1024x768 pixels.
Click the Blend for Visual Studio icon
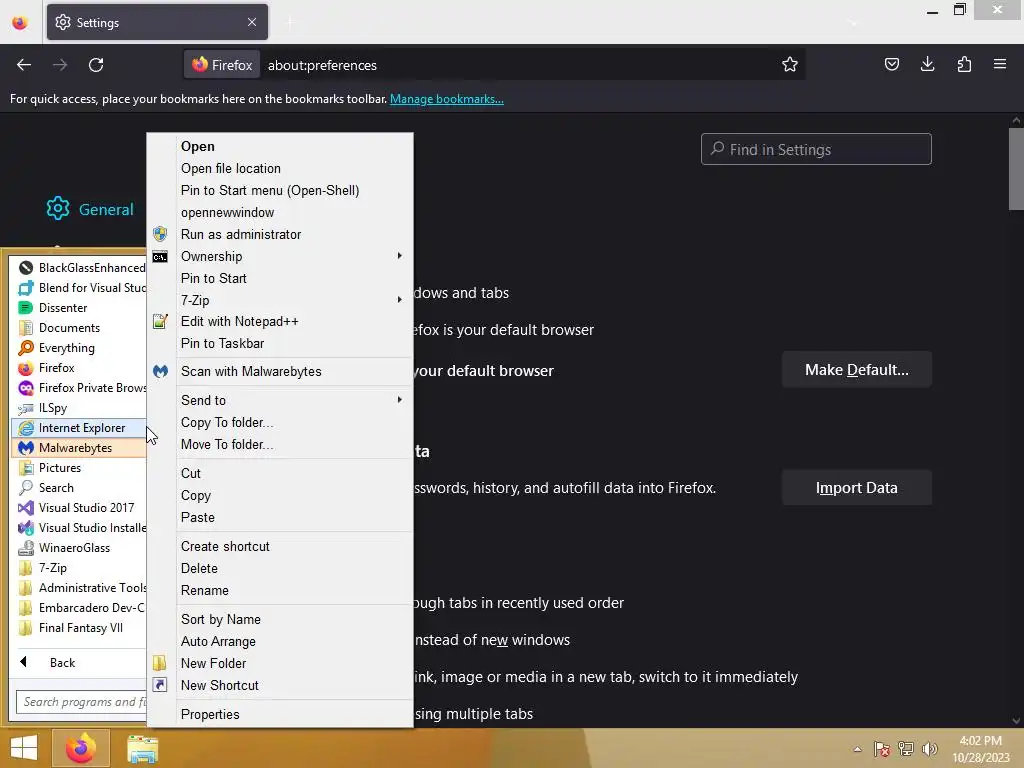coord(25,287)
